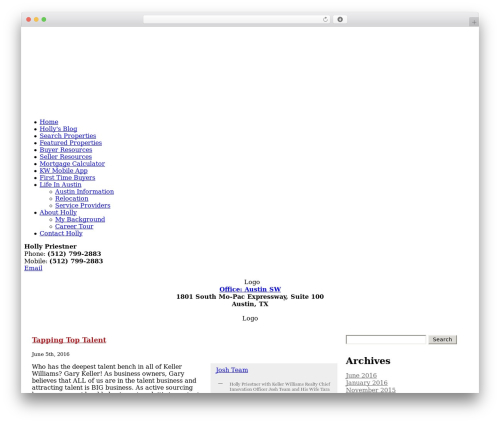Open Buyer Resources link
The width and height of the screenshot is (500, 423).
(66, 150)
